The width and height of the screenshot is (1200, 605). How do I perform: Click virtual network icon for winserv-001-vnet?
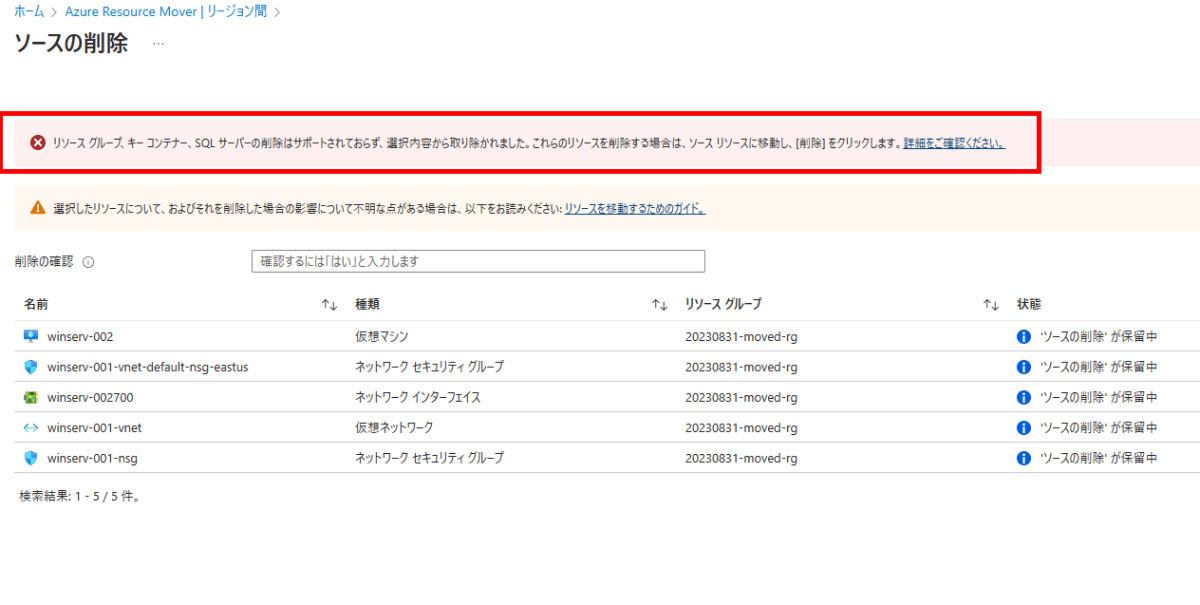click(x=30, y=428)
